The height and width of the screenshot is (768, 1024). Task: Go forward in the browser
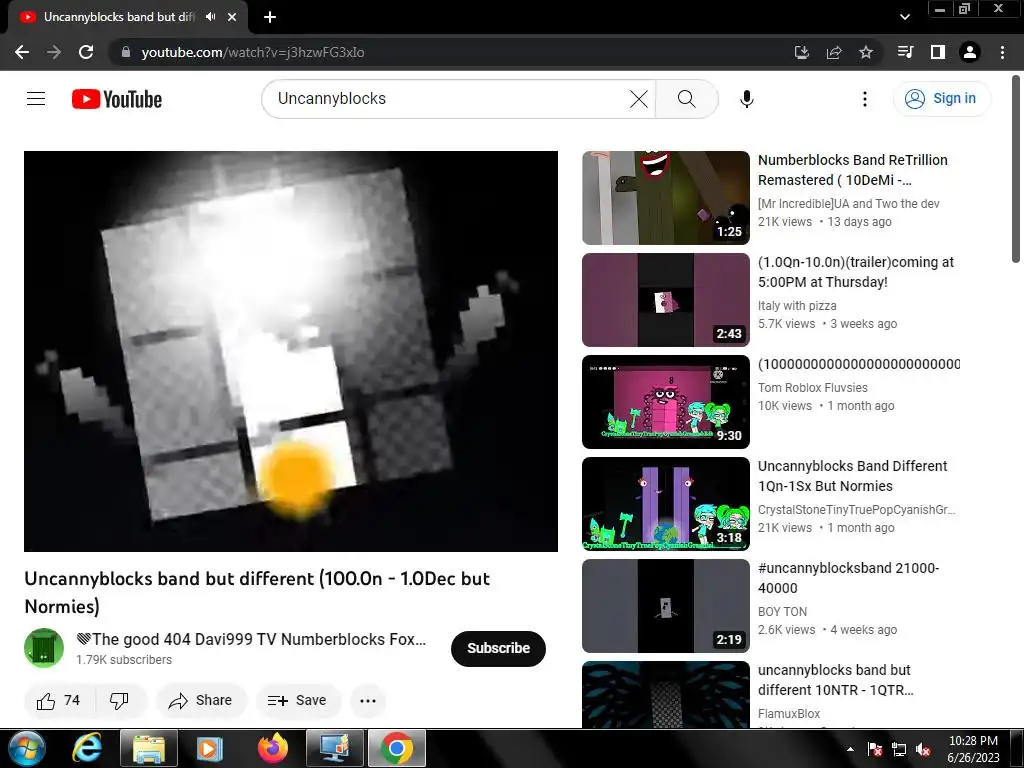click(54, 52)
